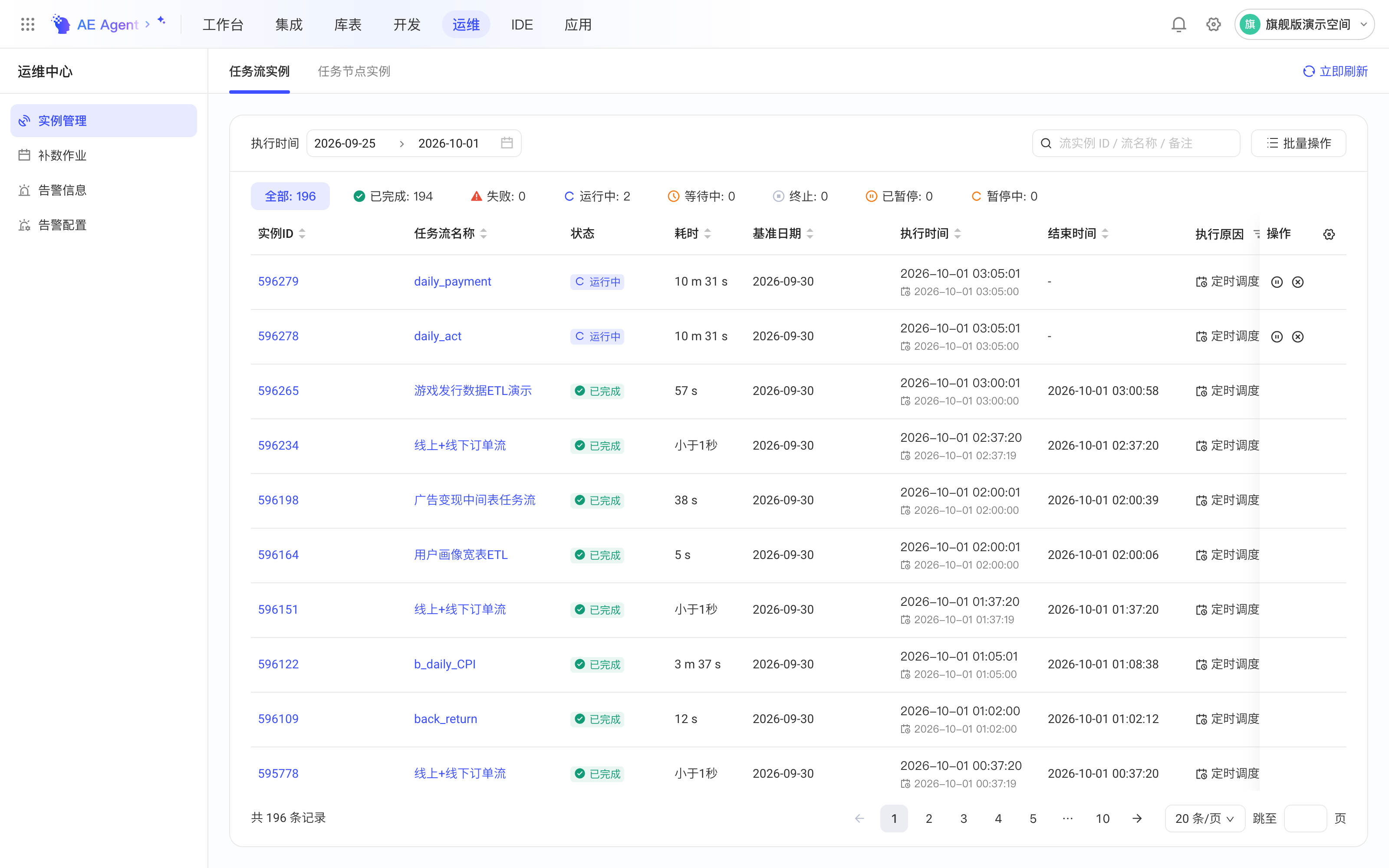
Task: Pause instance 596278
Action: pyautogui.click(x=1277, y=336)
